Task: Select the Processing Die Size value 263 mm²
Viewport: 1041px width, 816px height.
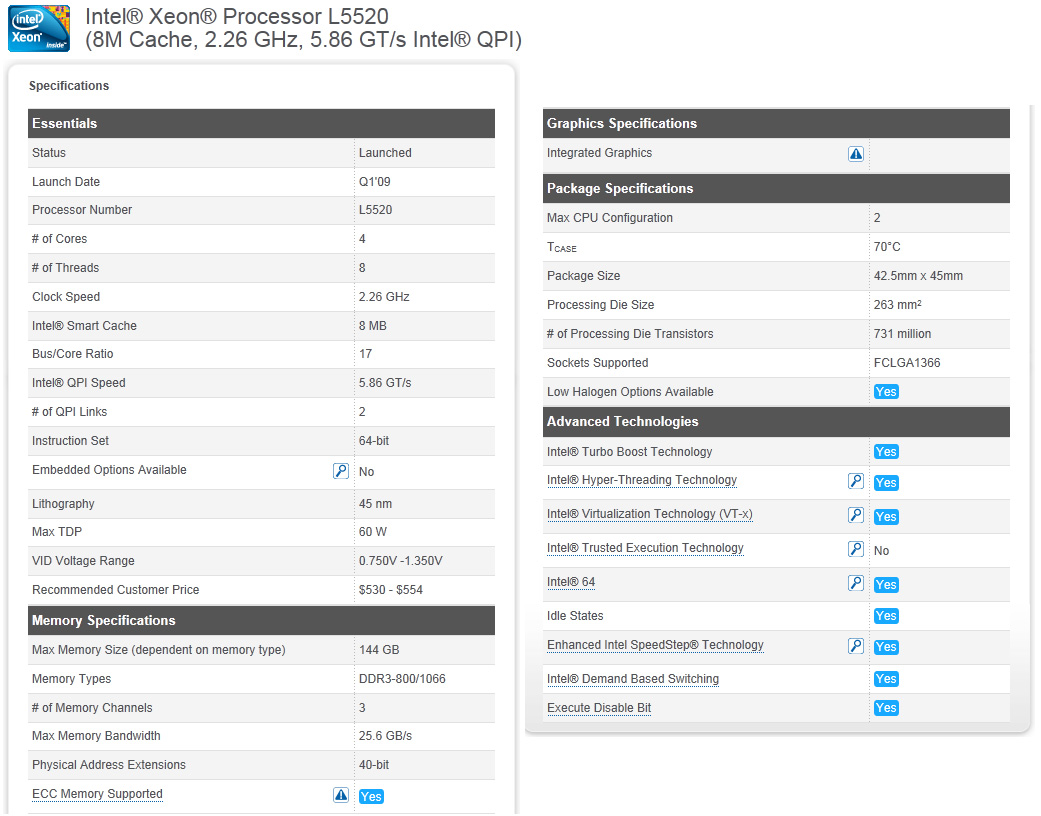Action: tap(898, 305)
